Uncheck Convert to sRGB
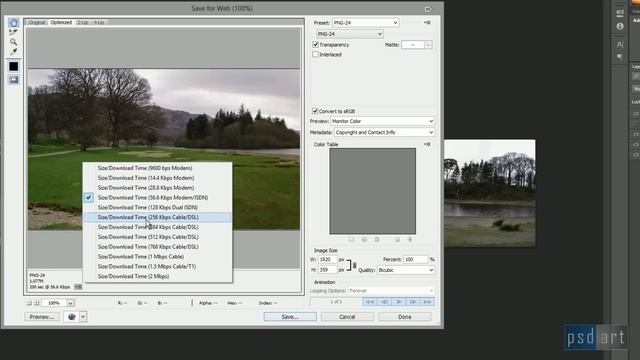This screenshot has height=360, width=640. (x=315, y=111)
